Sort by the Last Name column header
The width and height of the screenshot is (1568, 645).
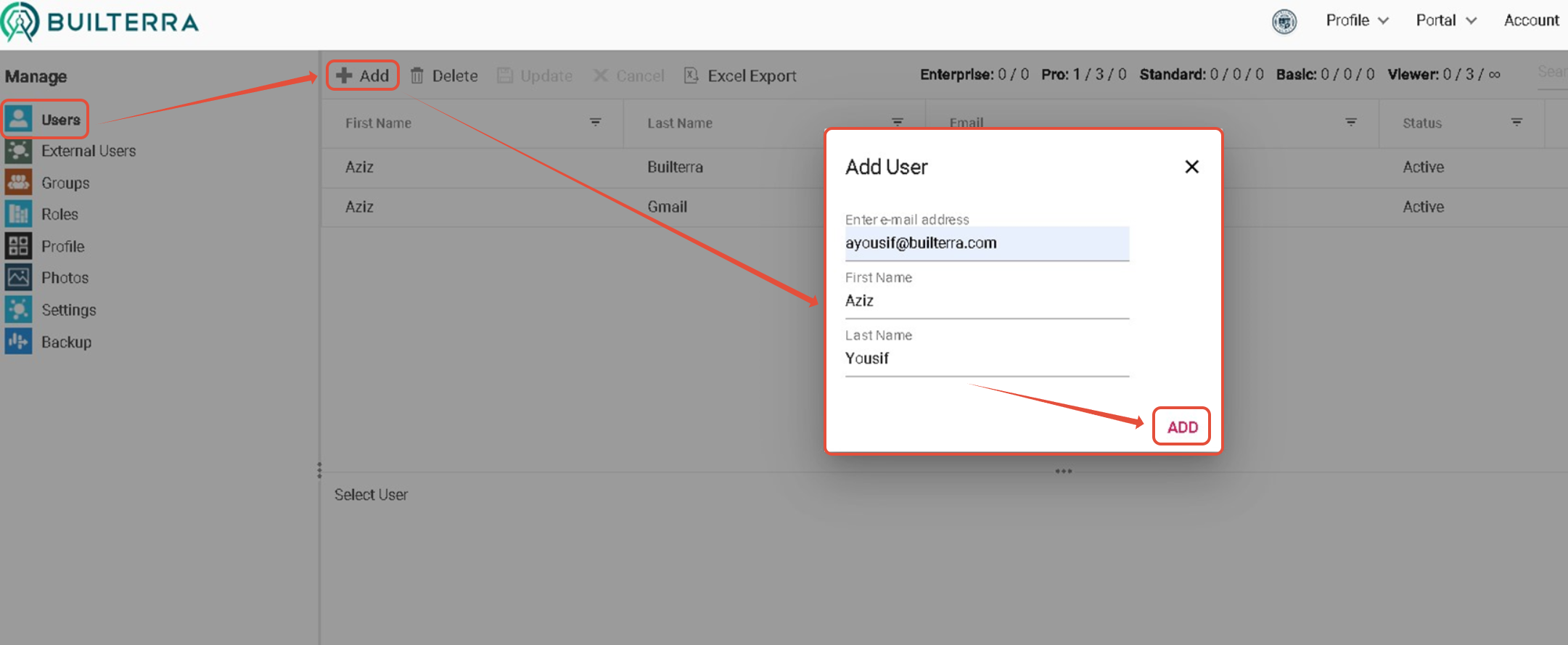click(680, 123)
